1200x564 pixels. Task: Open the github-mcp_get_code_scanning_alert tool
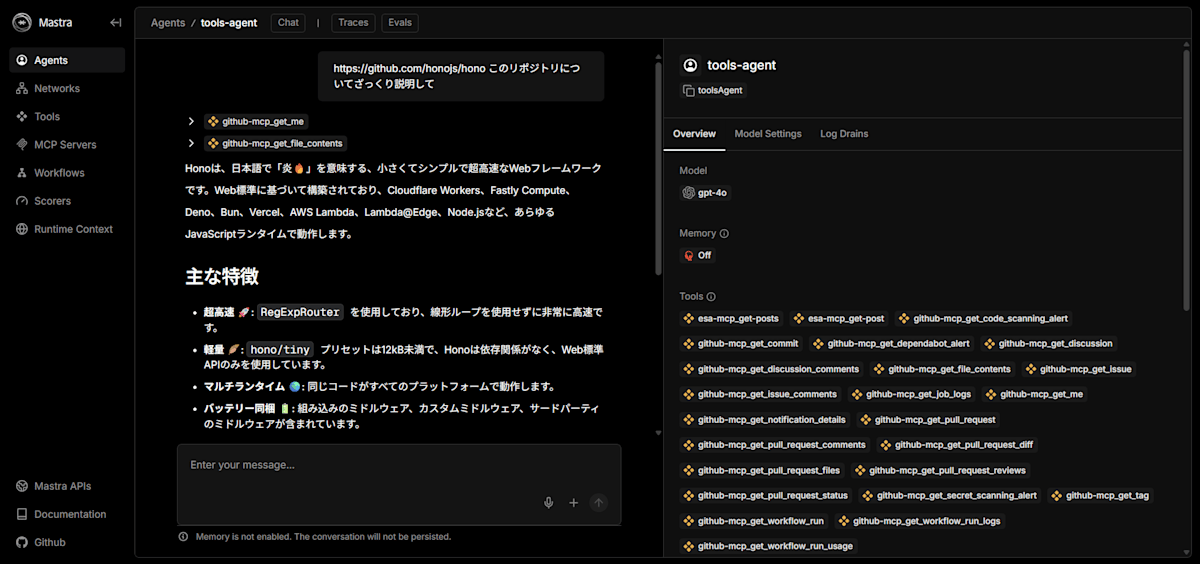984,318
